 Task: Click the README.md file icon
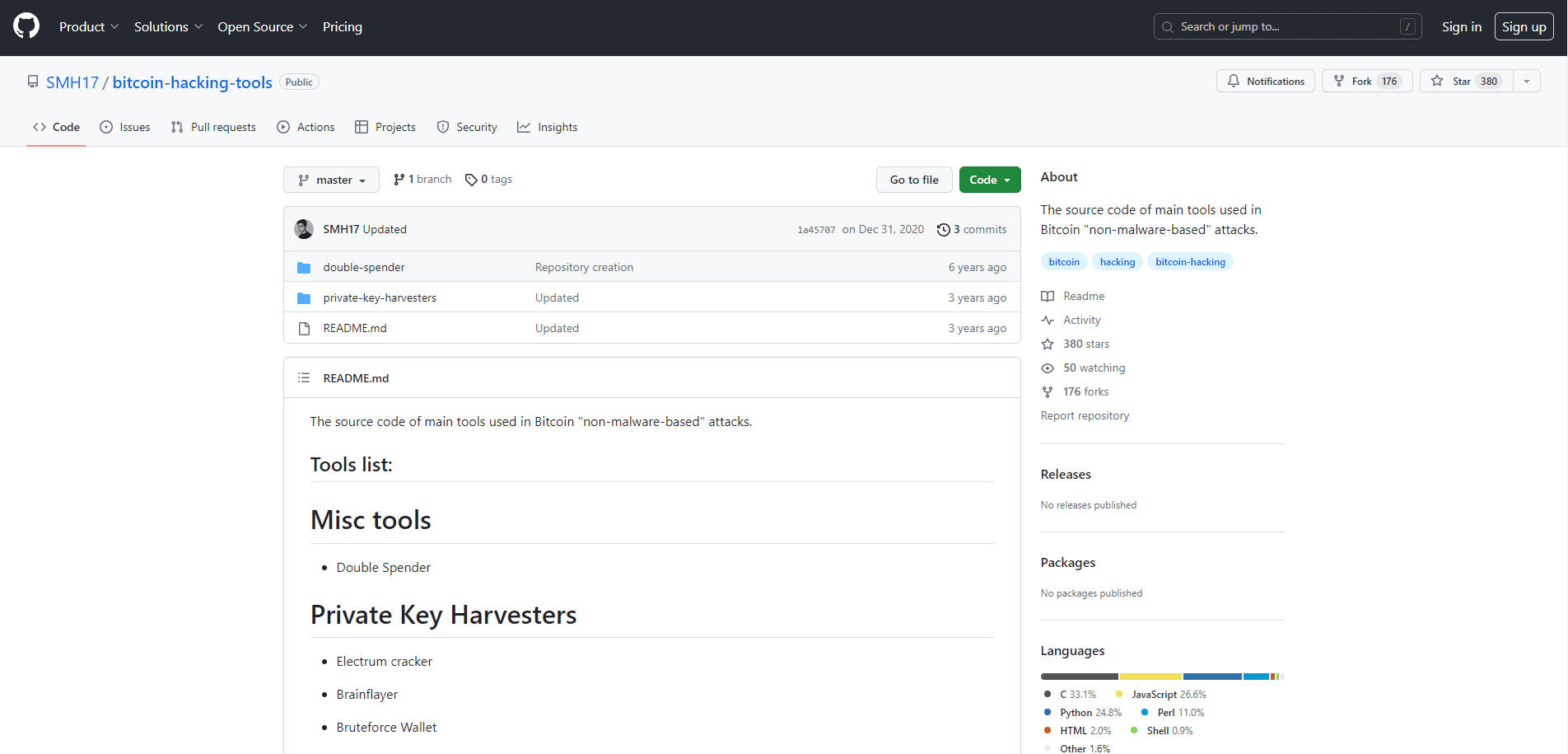304,329
